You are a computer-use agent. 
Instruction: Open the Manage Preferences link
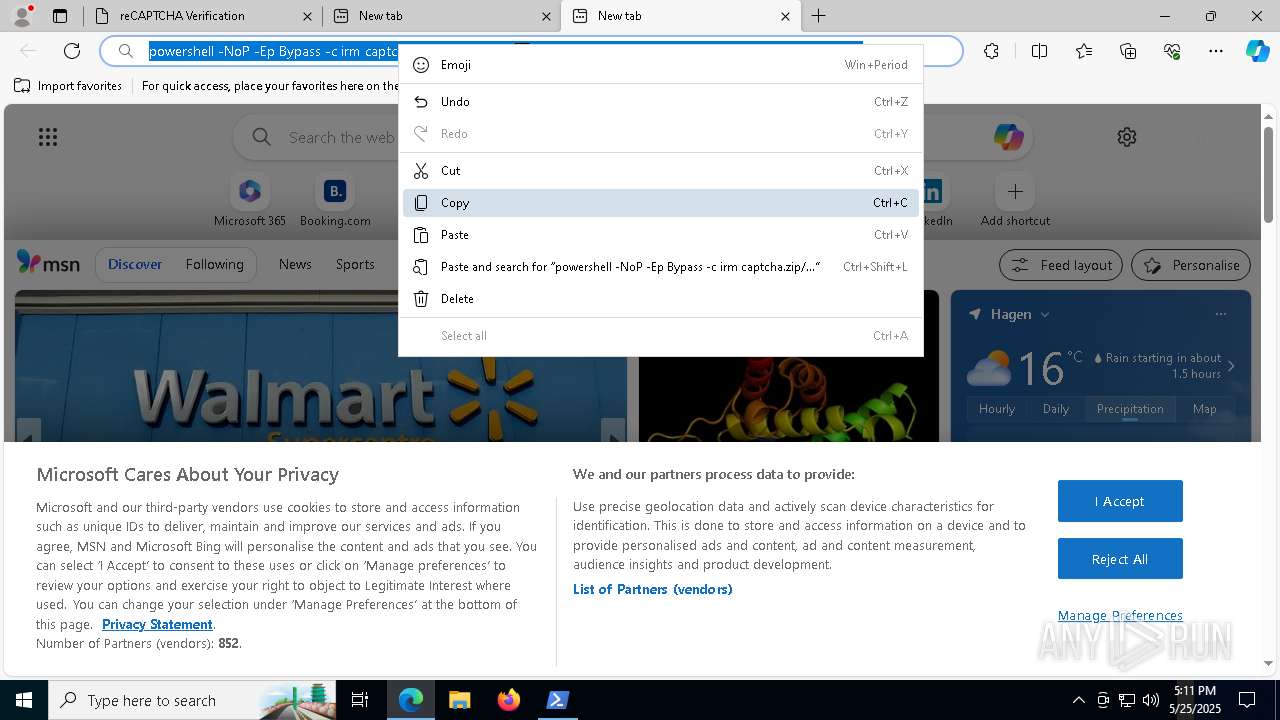1120,615
